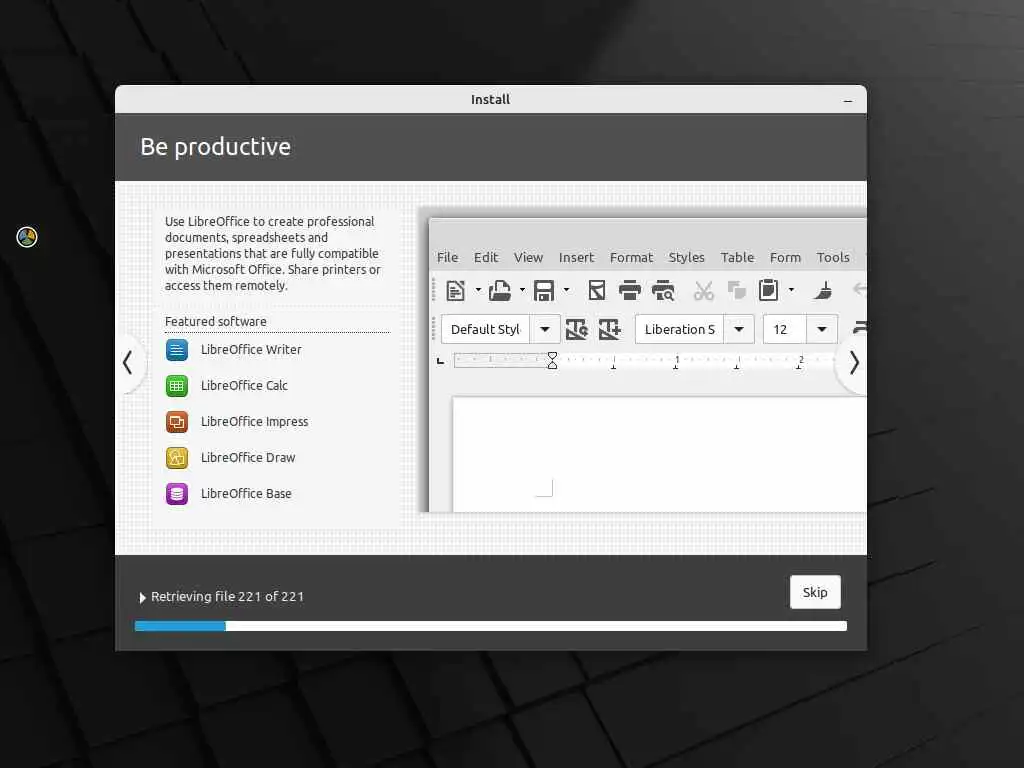Screen dimensions: 1024x768
Task: Click the Liberation font name field
Action: coord(679,329)
